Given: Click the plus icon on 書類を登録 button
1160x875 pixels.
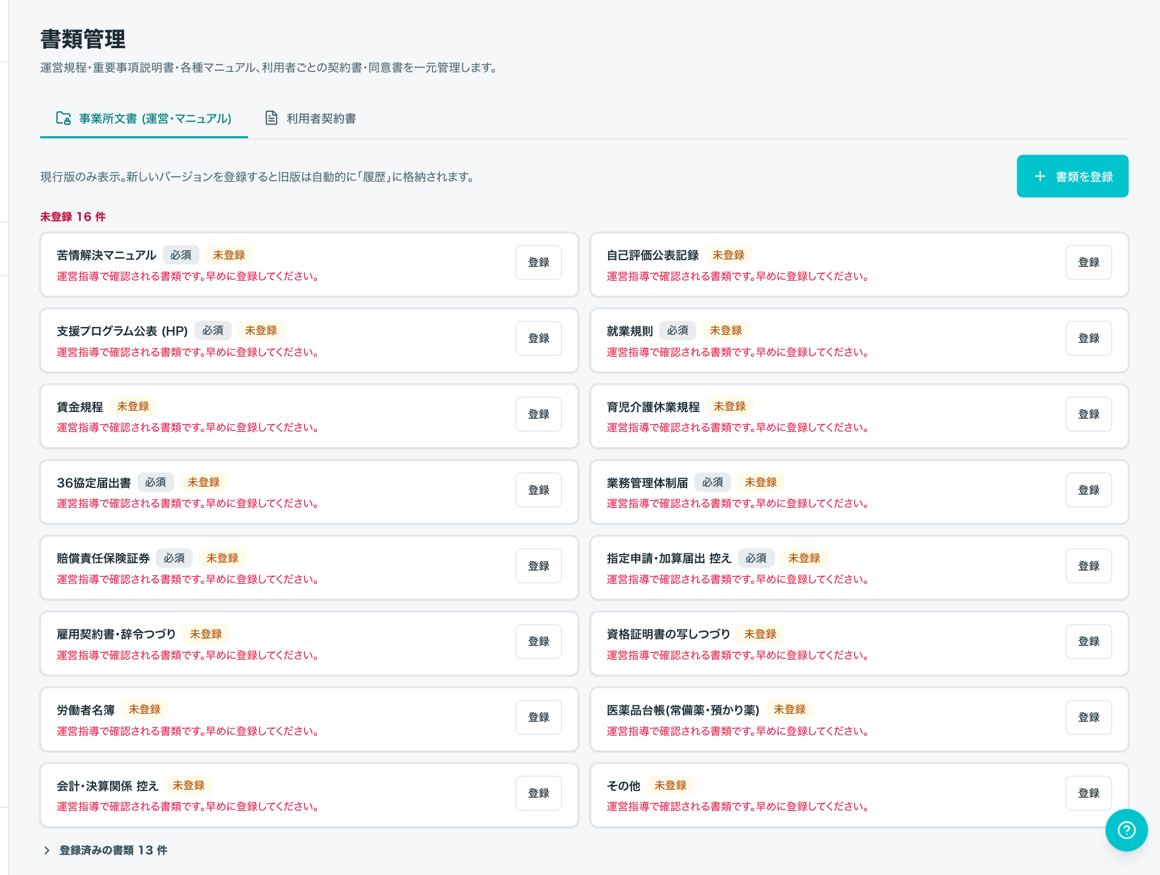Looking at the screenshot, I should [1039, 176].
